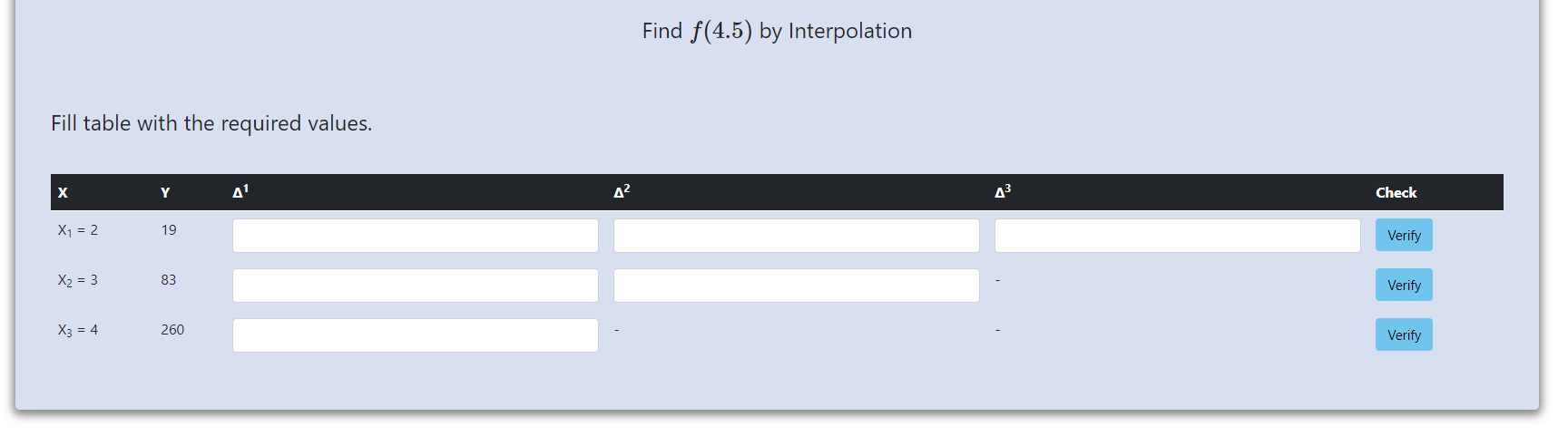Select the Y value 260 cell
Image resolution: width=1568 pixels, height=436 pixels.
(x=172, y=330)
